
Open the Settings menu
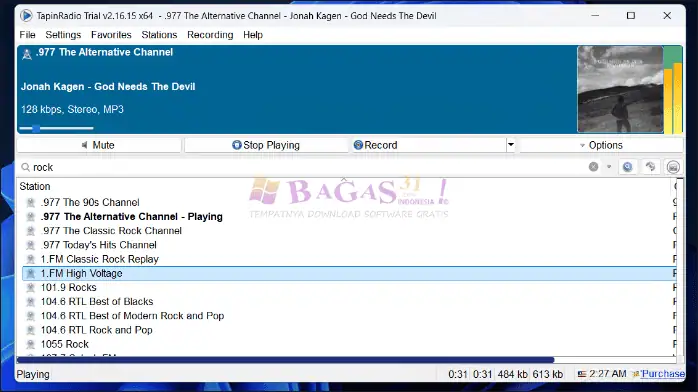(x=63, y=35)
